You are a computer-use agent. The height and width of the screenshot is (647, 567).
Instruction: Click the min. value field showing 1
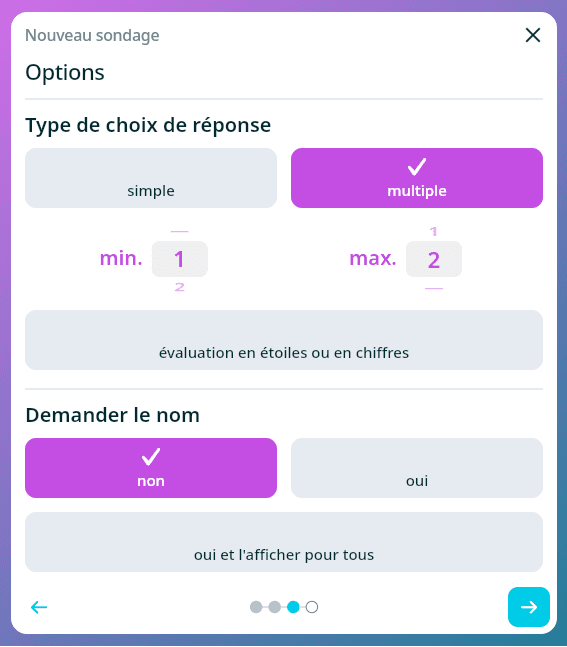[180, 259]
